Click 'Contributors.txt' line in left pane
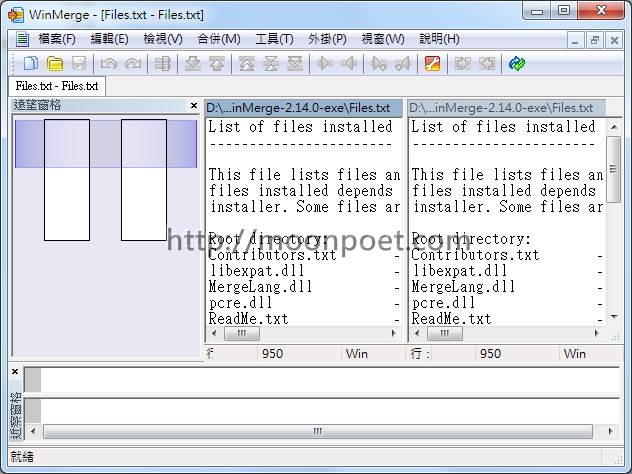Image resolution: width=632 pixels, height=474 pixels. point(272,255)
